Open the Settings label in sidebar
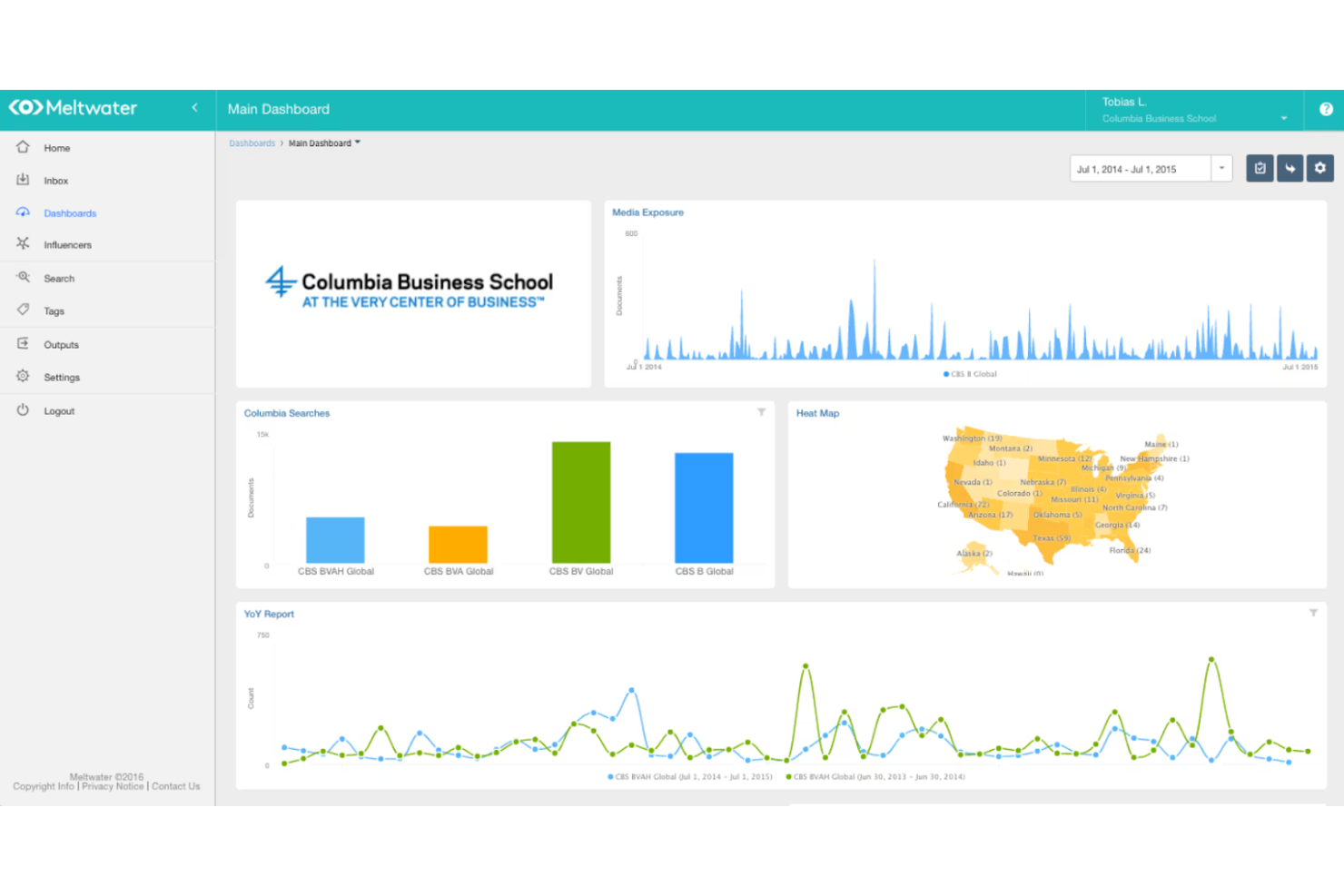Screen dimensions: 1344x896 pyautogui.click(x=62, y=378)
